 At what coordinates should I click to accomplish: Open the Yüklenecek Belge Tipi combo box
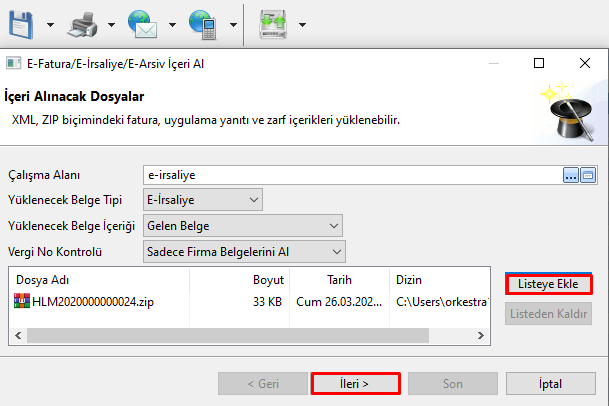point(251,200)
